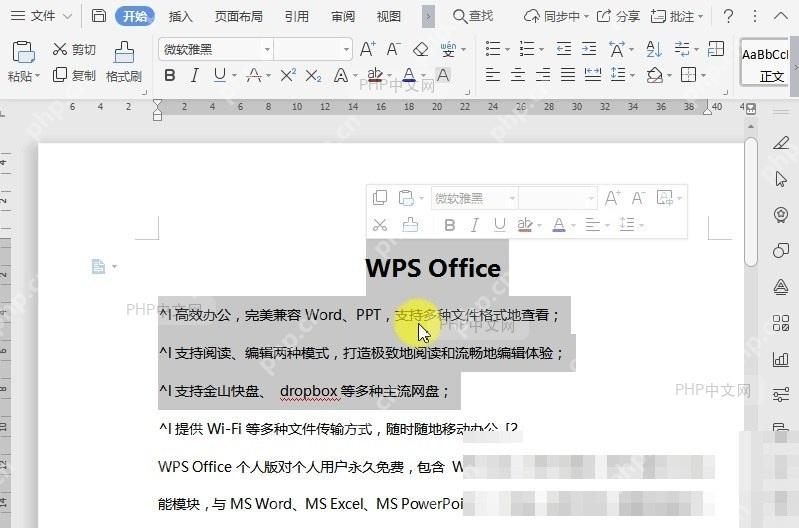The height and width of the screenshot is (528, 799).
Task: Toggle strikethrough in ribbon
Action: (254, 75)
